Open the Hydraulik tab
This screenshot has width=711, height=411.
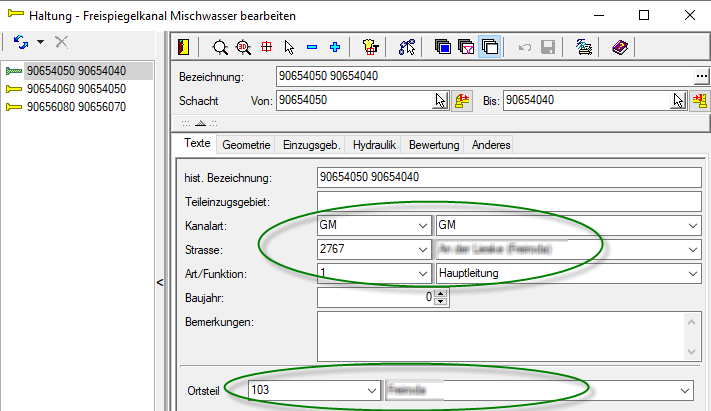pyautogui.click(x=375, y=145)
